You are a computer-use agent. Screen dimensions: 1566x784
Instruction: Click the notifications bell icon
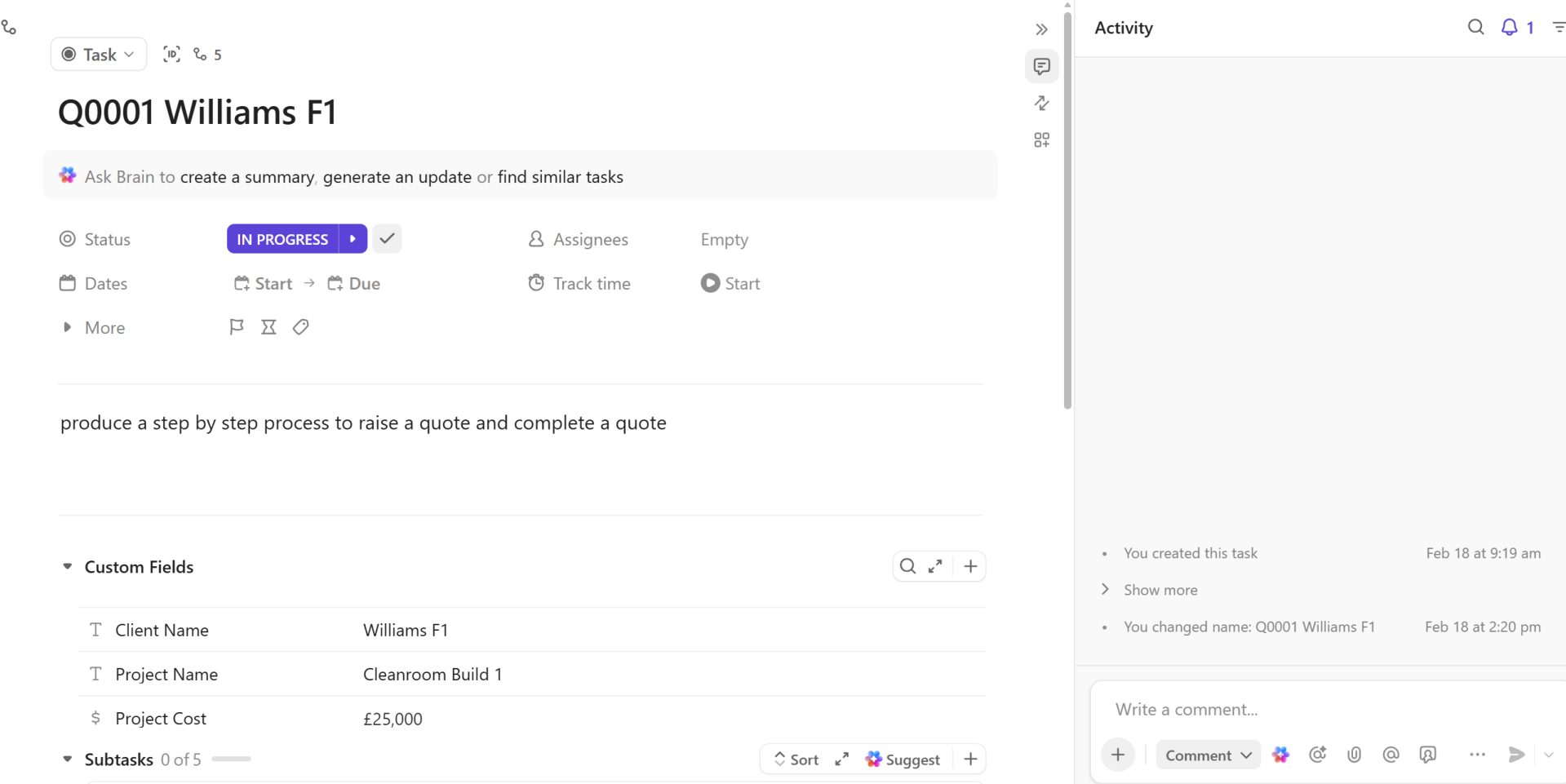click(1510, 28)
